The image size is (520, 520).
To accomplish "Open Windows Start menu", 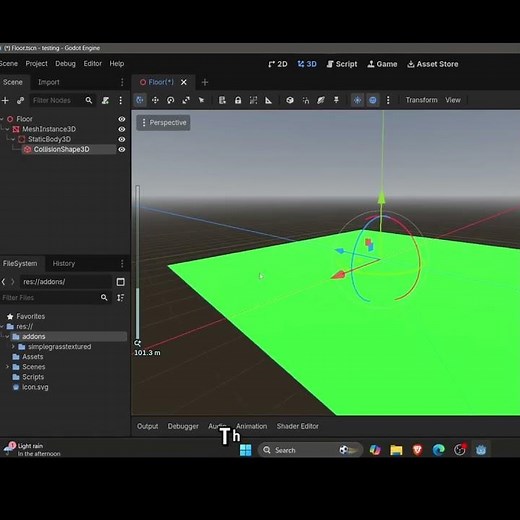I will (246, 450).
